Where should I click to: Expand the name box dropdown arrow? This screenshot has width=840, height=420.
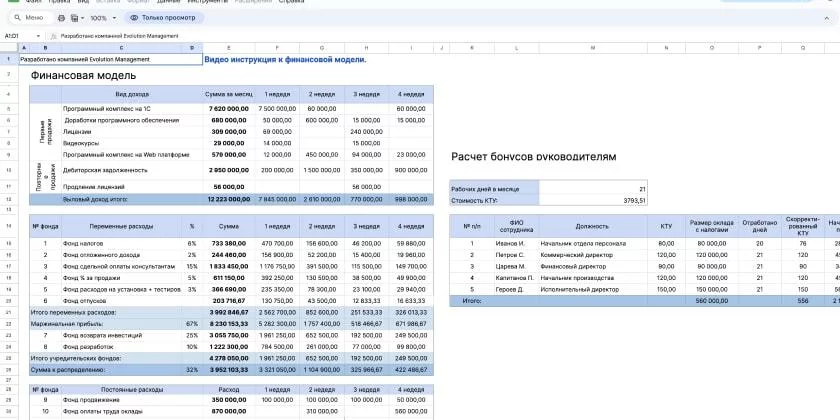tap(38, 36)
